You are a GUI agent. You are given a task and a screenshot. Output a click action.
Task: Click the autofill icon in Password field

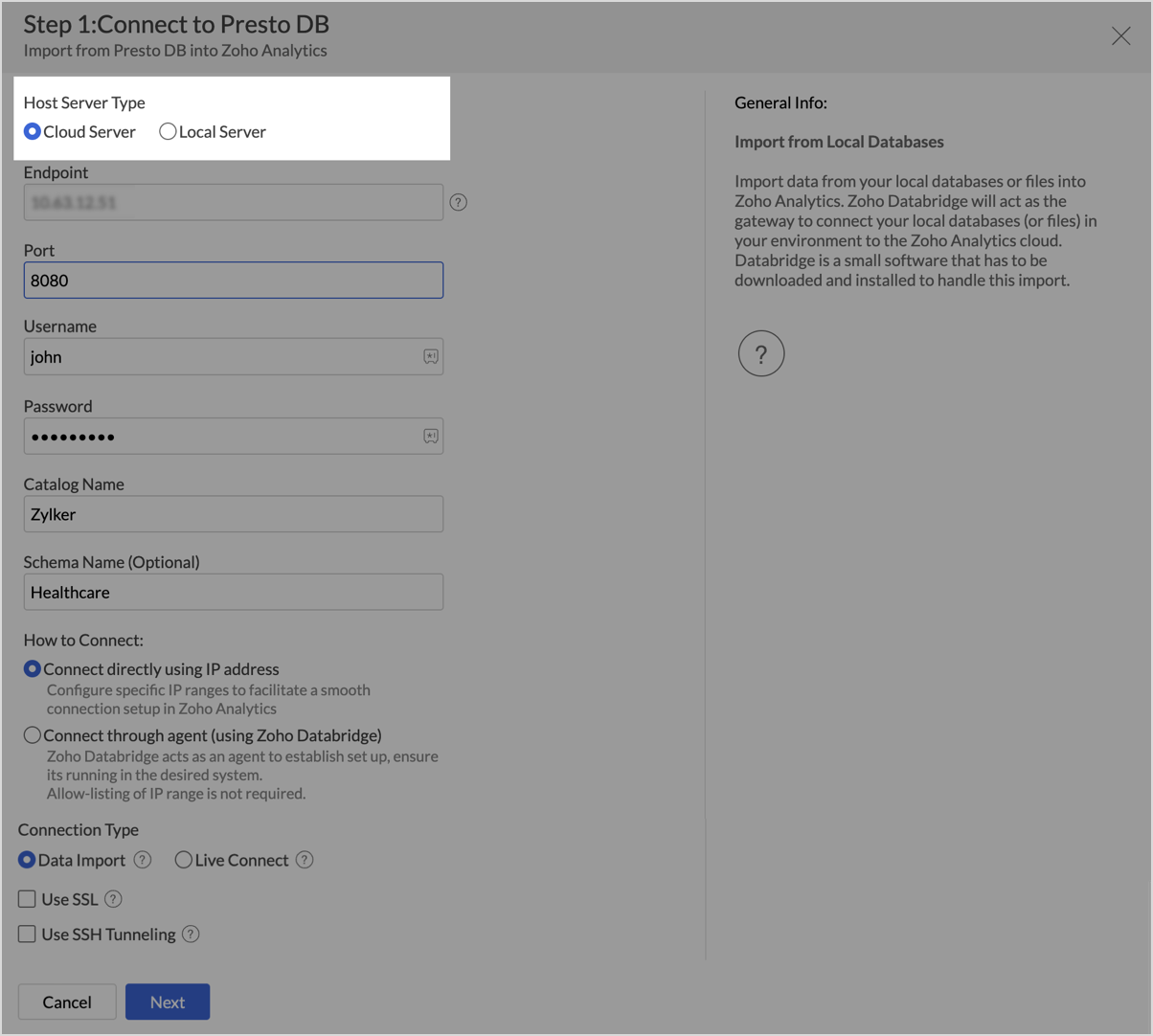pyautogui.click(x=431, y=436)
